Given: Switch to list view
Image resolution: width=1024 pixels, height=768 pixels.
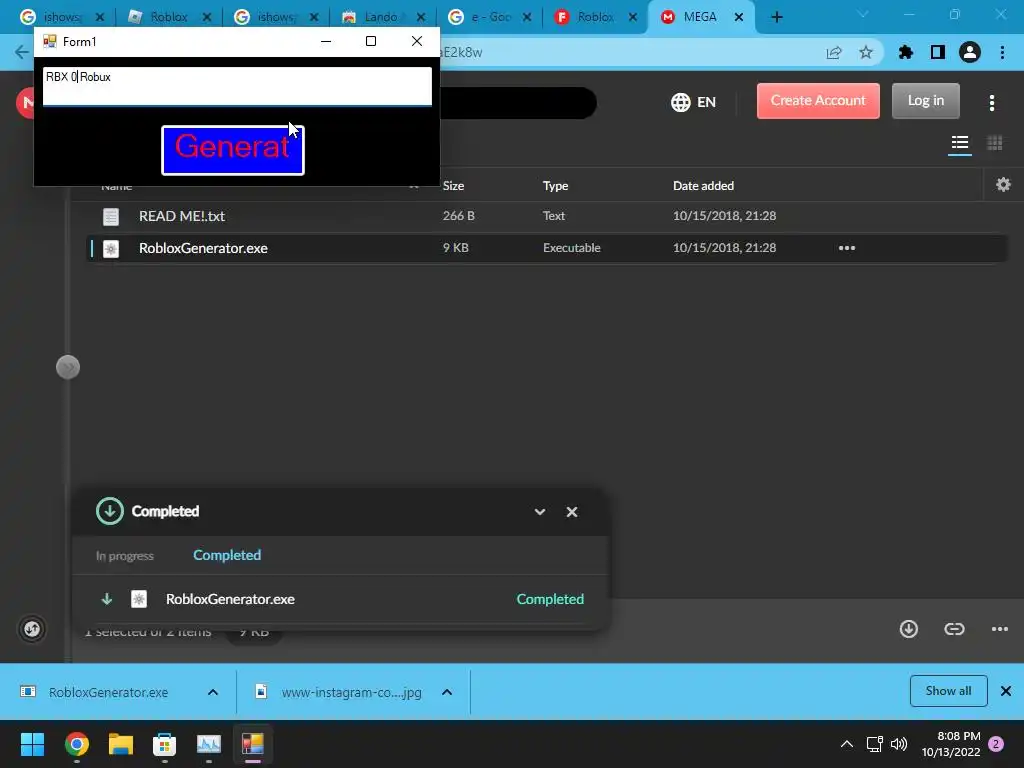Looking at the screenshot, I should click(959, 143).
